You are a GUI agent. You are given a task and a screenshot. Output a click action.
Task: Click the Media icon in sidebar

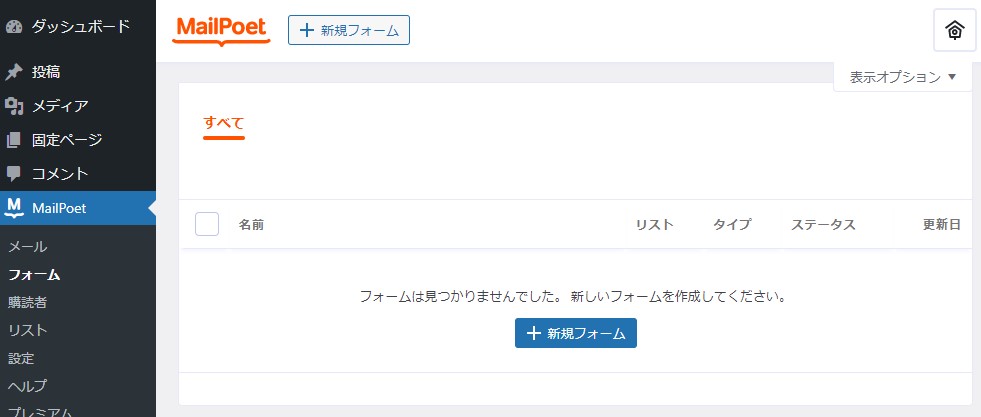click(14, 106)
